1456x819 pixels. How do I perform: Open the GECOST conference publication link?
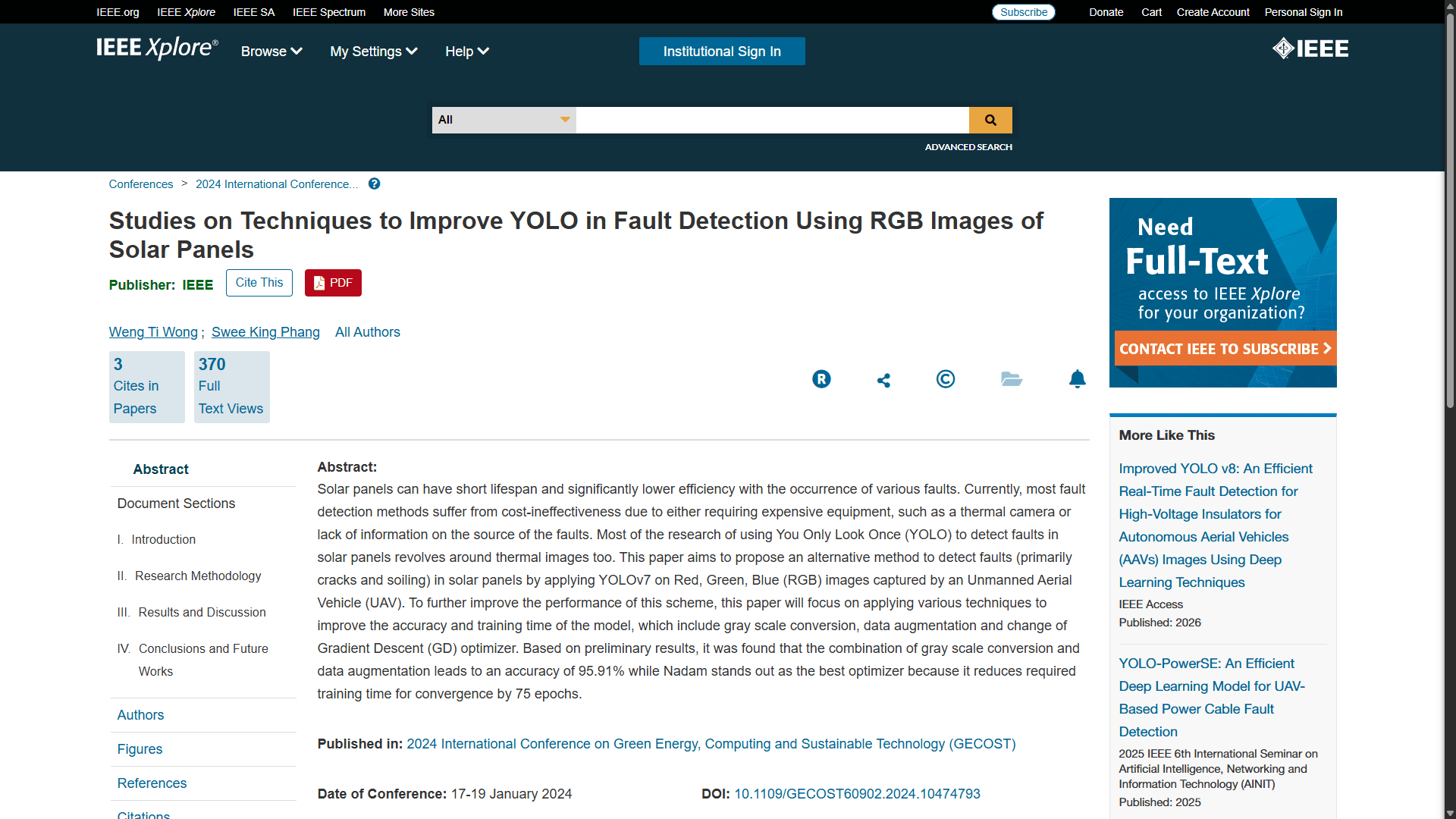(x=711, y=744)
